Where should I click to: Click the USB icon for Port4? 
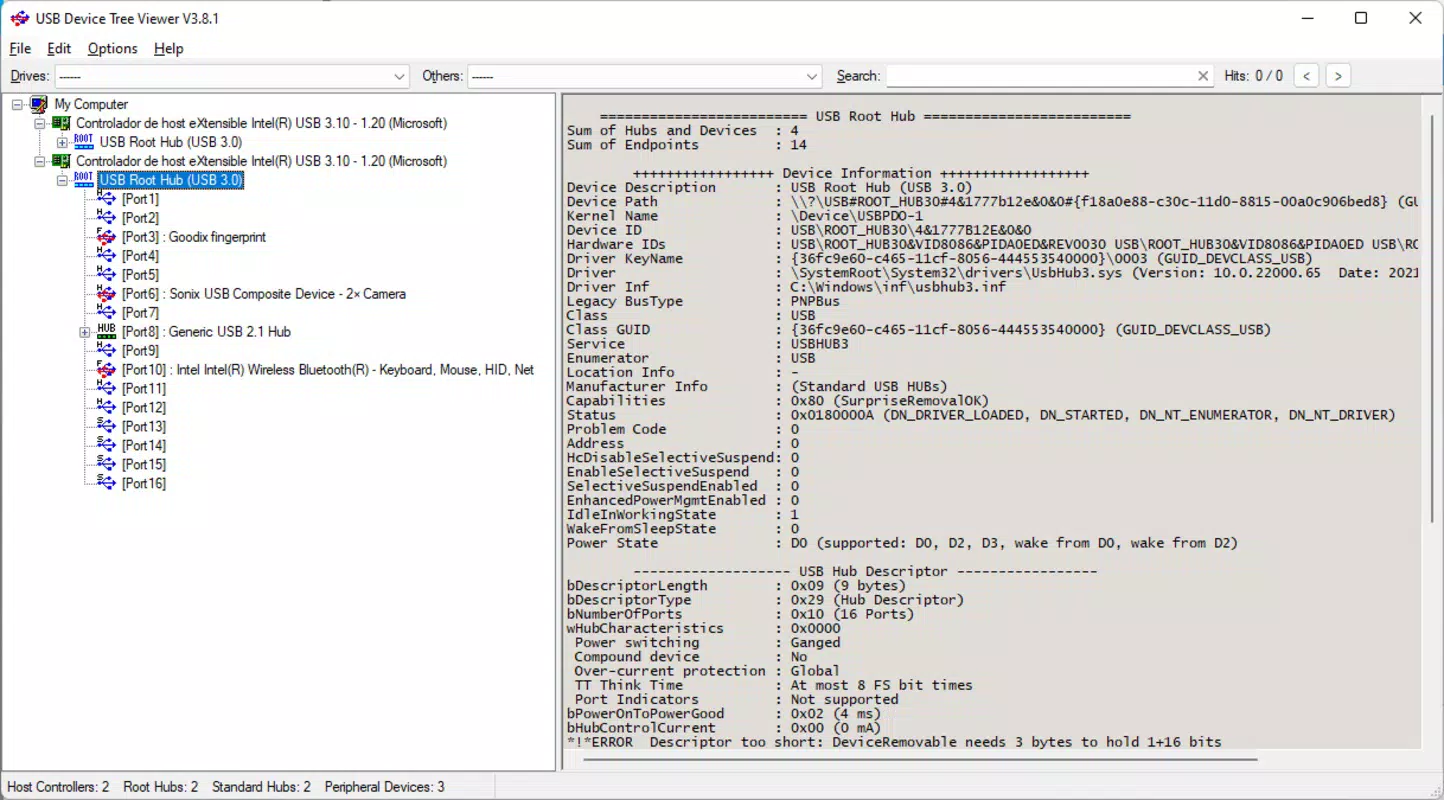pyautogui.click(x=106, y=256)
